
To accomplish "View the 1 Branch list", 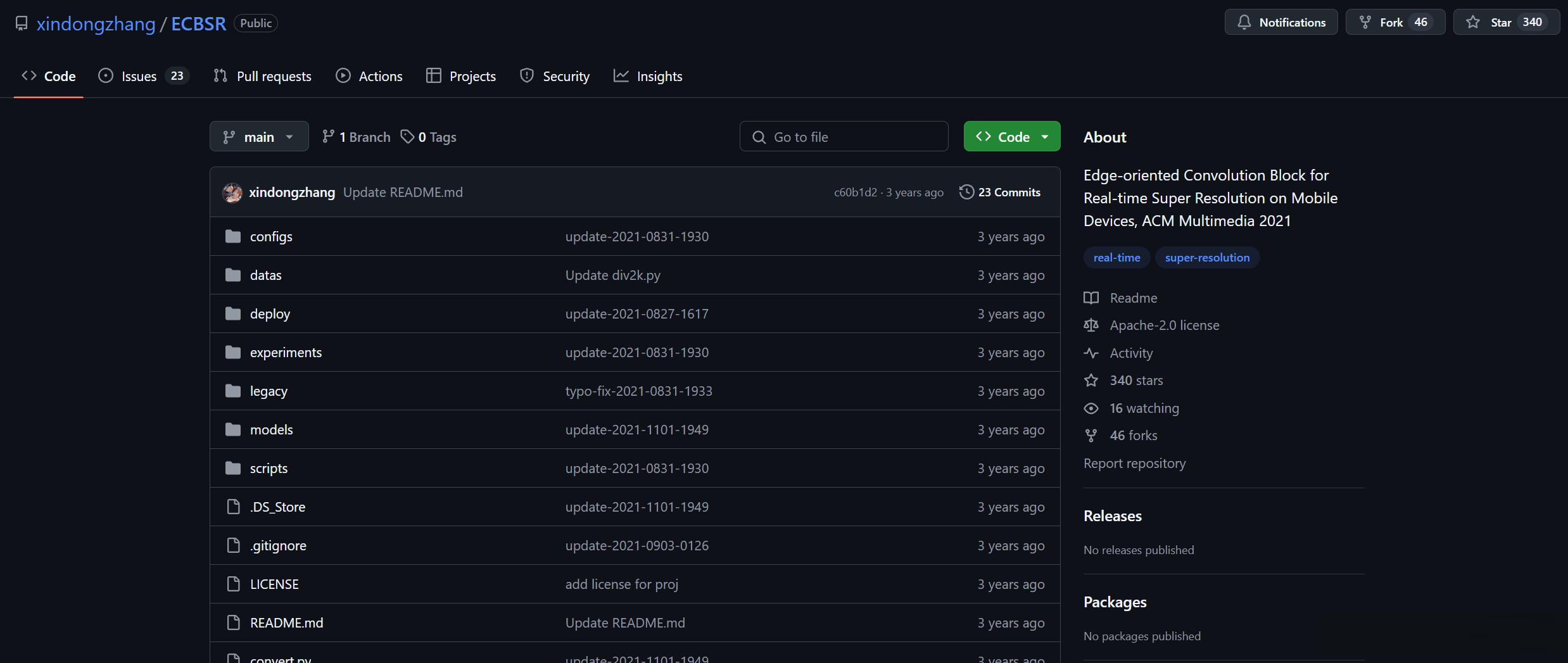I will click(357, 137).
